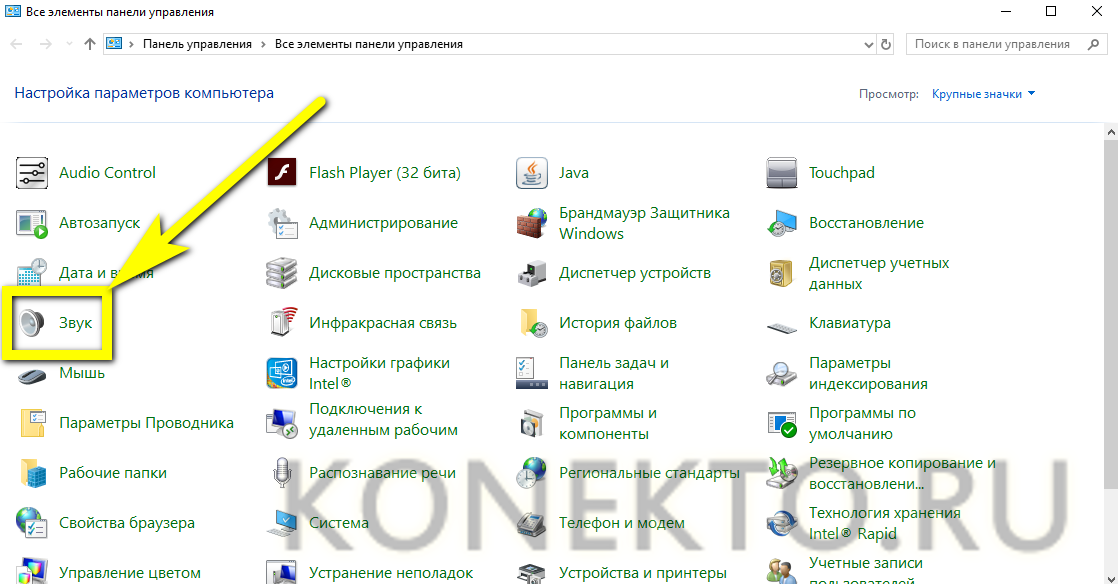Viewport: 1118px width, 584px height.
Task: Click Все элементы панели управления breadcrumb
Action: click(x=368, y=44)
